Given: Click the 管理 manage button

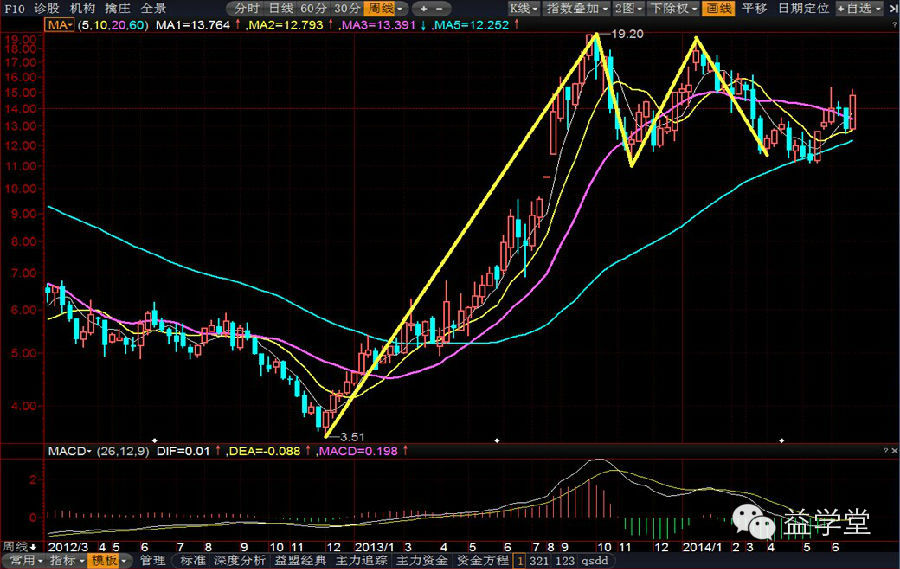Looking at the screenshot, I should pyautogui.click(x=153, y=560).
